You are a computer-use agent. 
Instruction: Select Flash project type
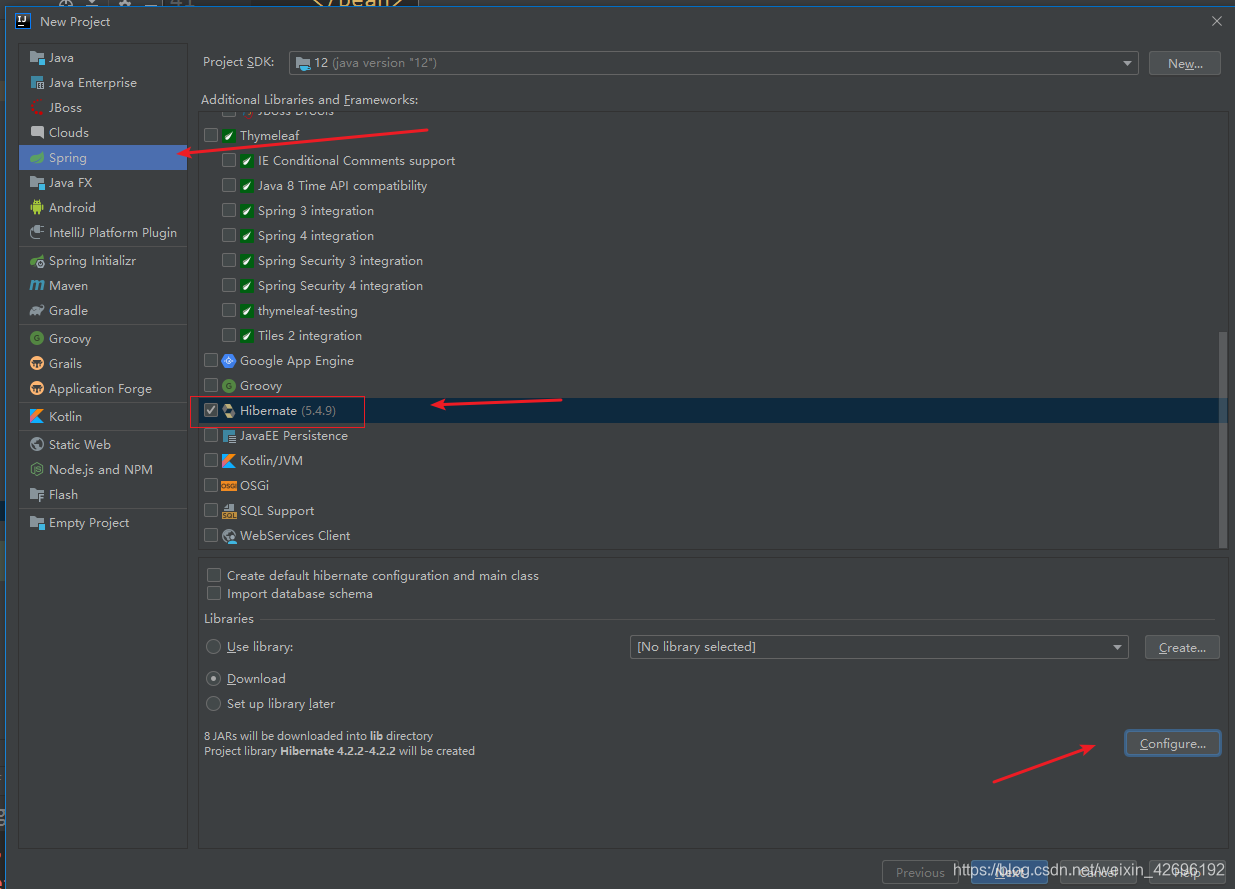pyautogui.click(x=103, y=495)
